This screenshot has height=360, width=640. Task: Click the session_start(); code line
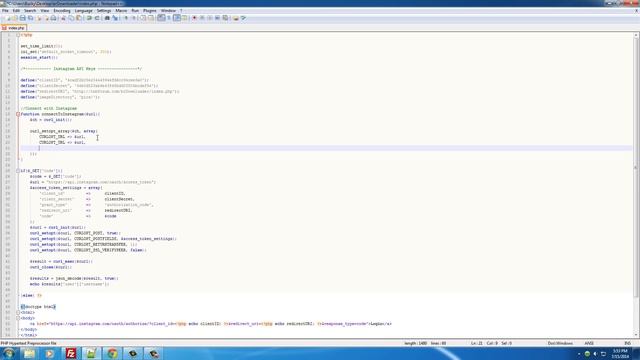point(39,58)
